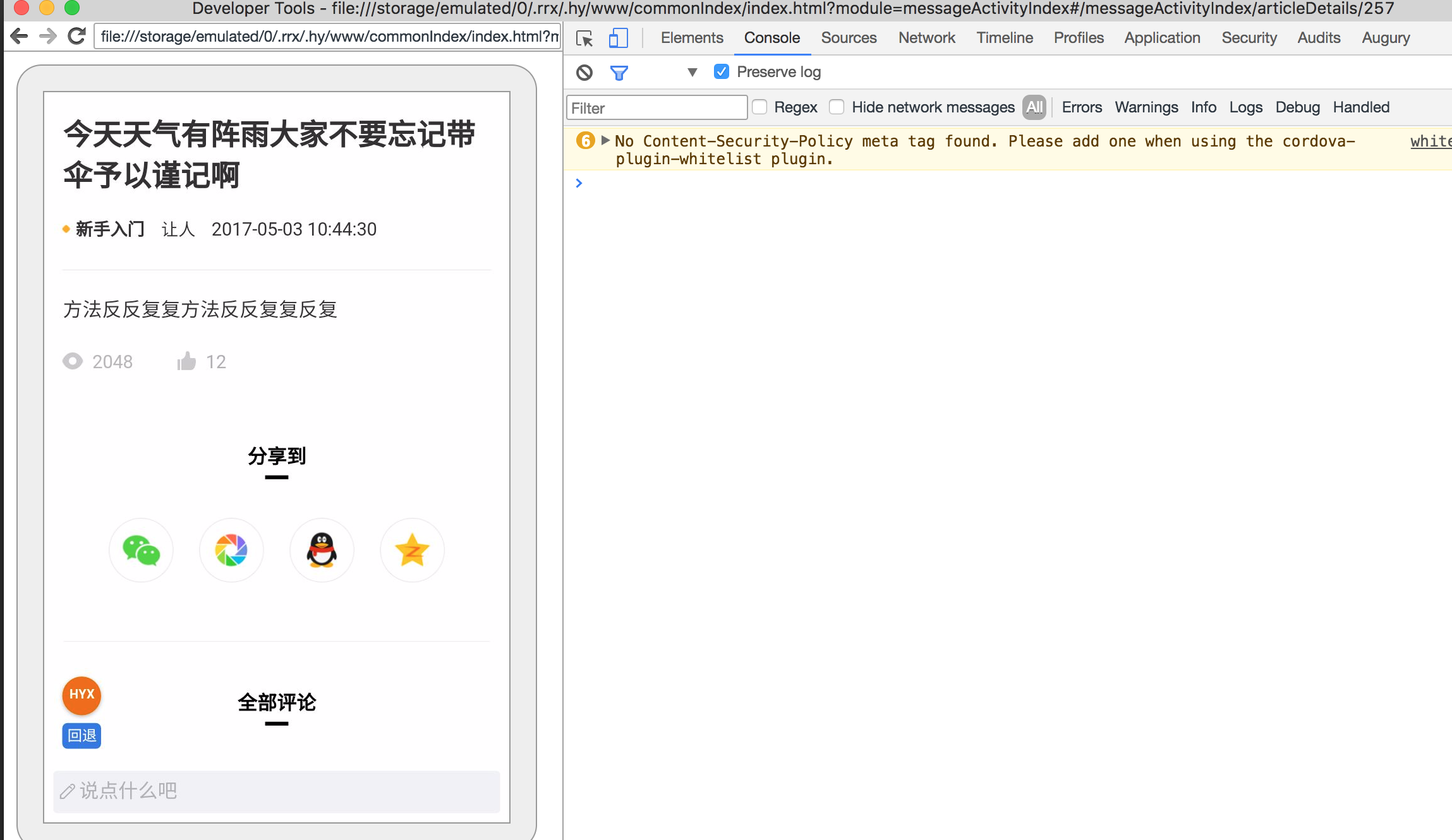This screenshot has height=840, width=1452.
Task: Check Hide network messages
Action: pos(837,107)
